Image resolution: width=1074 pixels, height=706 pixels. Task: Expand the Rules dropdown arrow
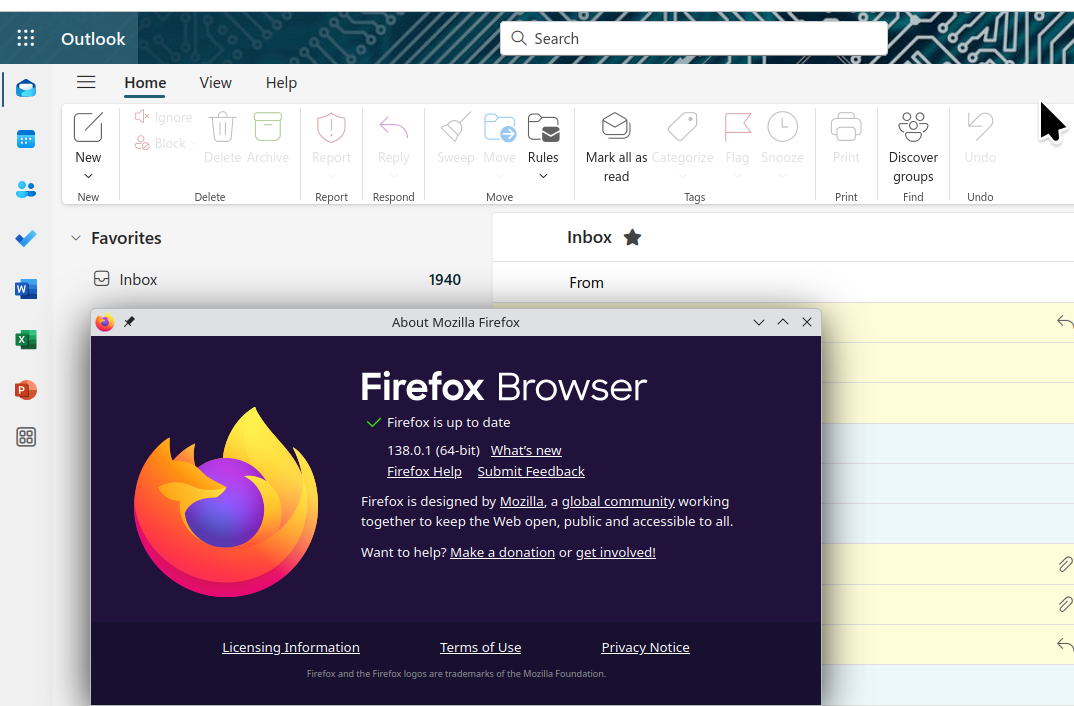click(x=543, y=176)
